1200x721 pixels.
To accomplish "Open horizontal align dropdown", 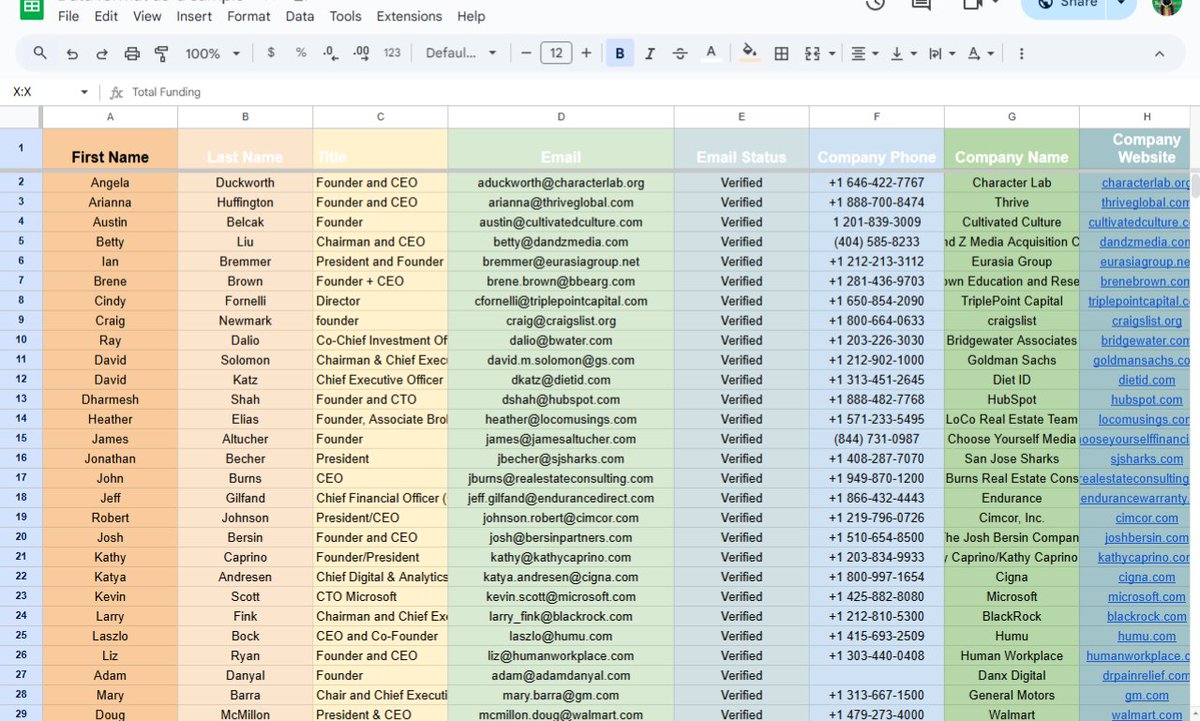I will [x=864, y=53].
